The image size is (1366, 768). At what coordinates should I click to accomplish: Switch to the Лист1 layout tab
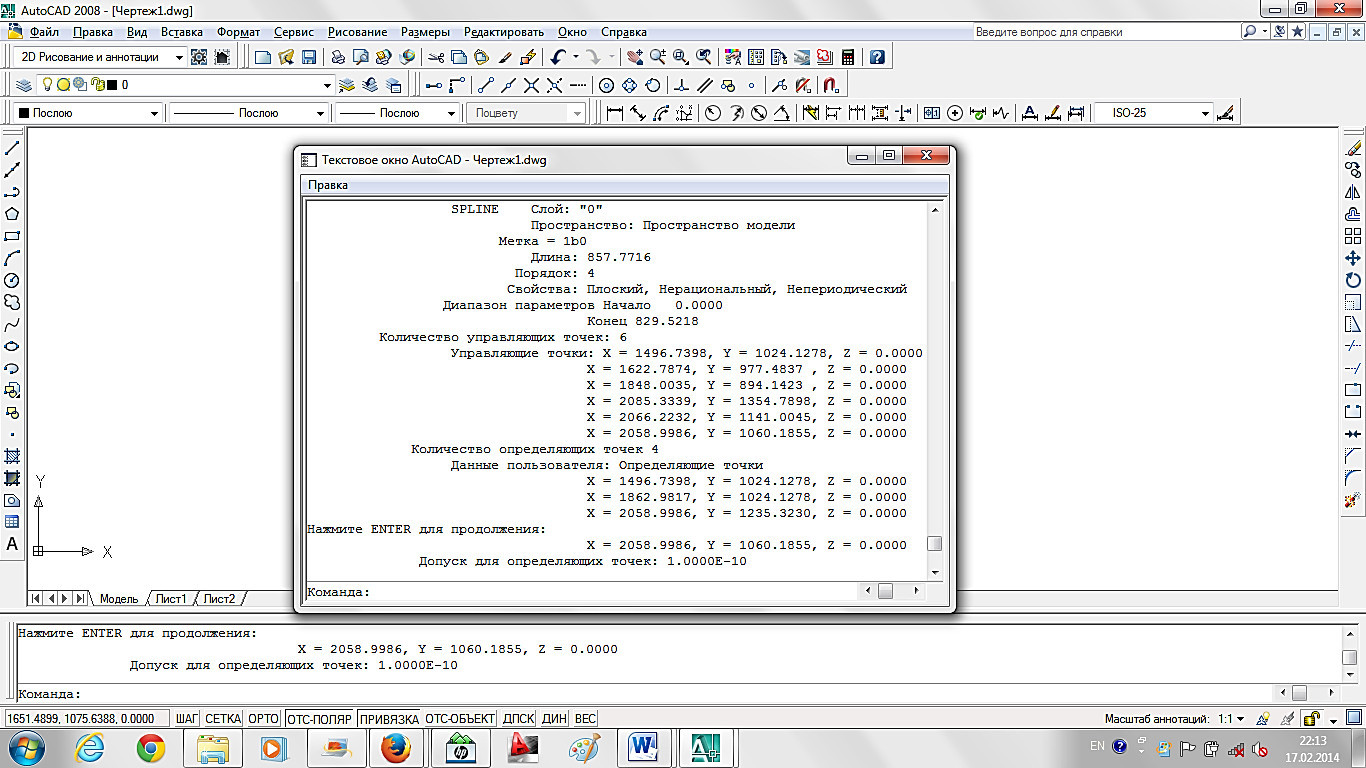point(170,599)
